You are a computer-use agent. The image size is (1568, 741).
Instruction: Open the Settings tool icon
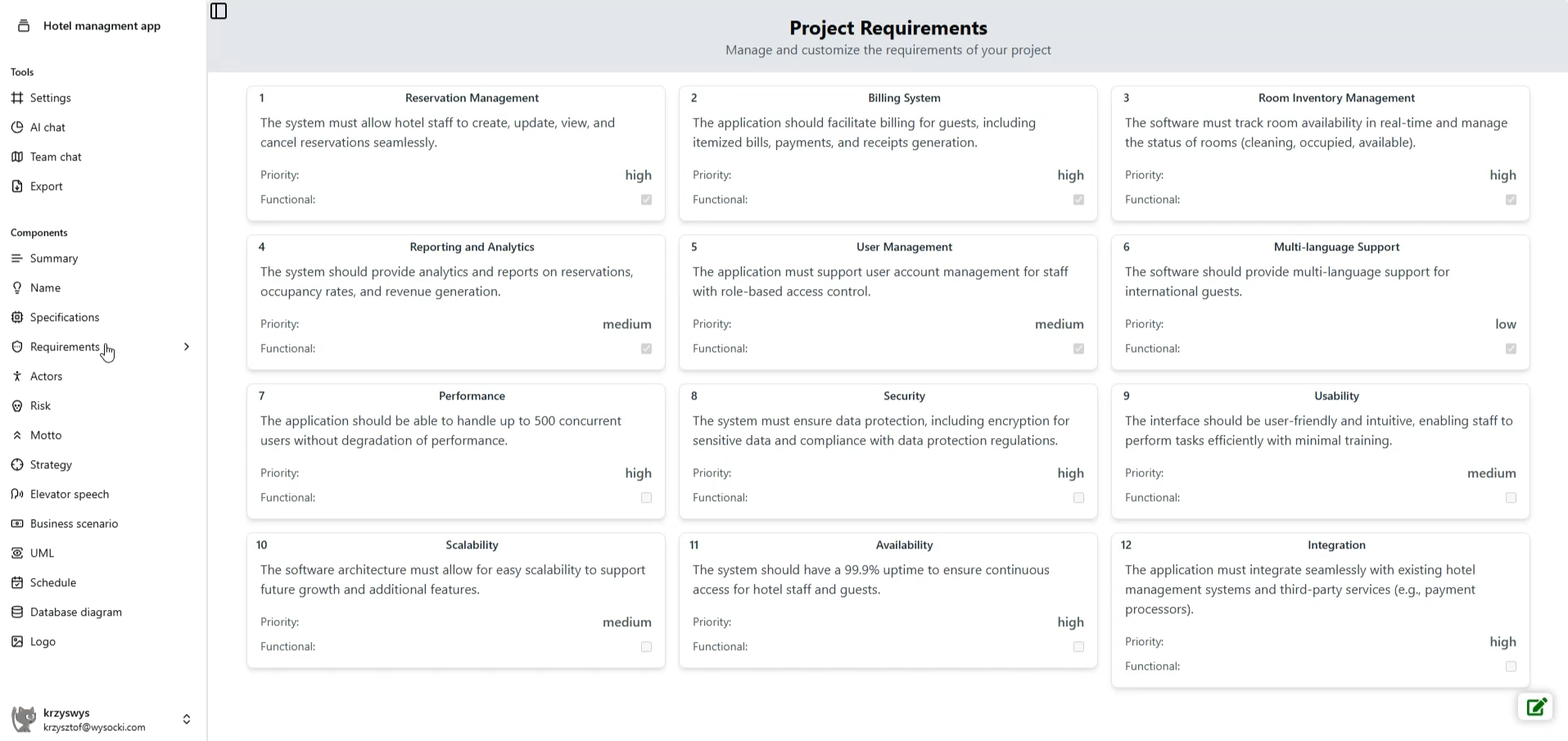pos(17,98)
